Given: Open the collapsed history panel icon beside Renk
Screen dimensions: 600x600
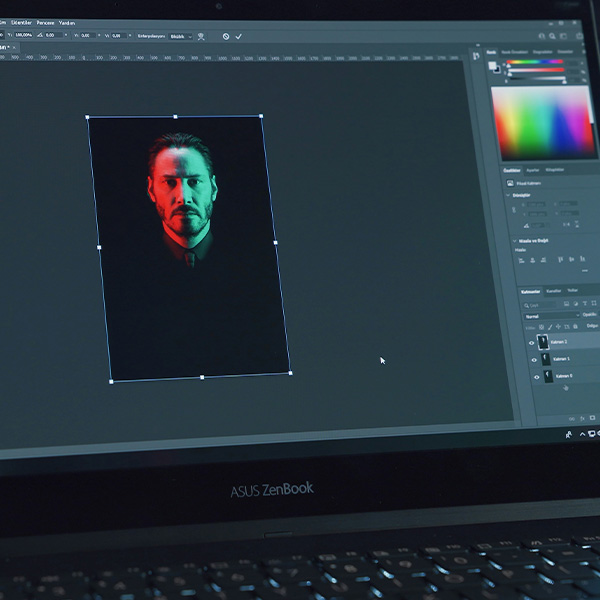Looking at the screenshot, I should click(x=476, y=56).
